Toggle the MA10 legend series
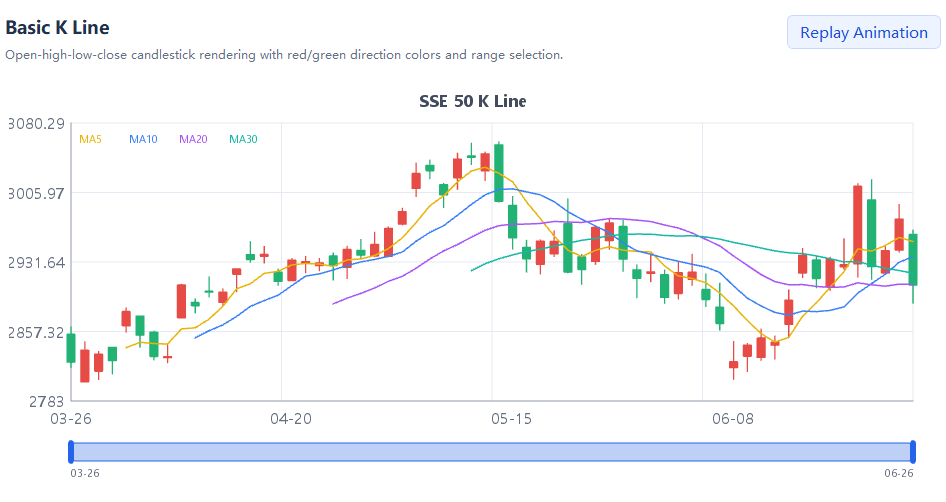This screenshot has width=946, height=502. coord(143,139)
